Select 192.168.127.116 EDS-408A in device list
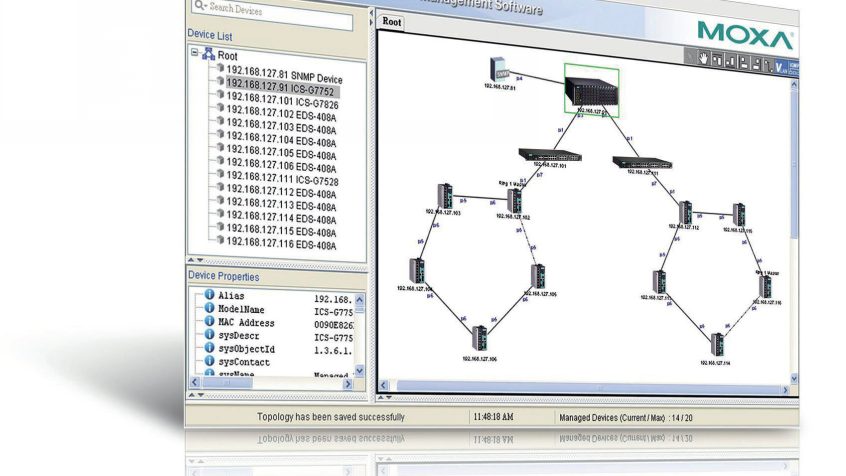This screenshot has height=476, width=846. (281, 243)
